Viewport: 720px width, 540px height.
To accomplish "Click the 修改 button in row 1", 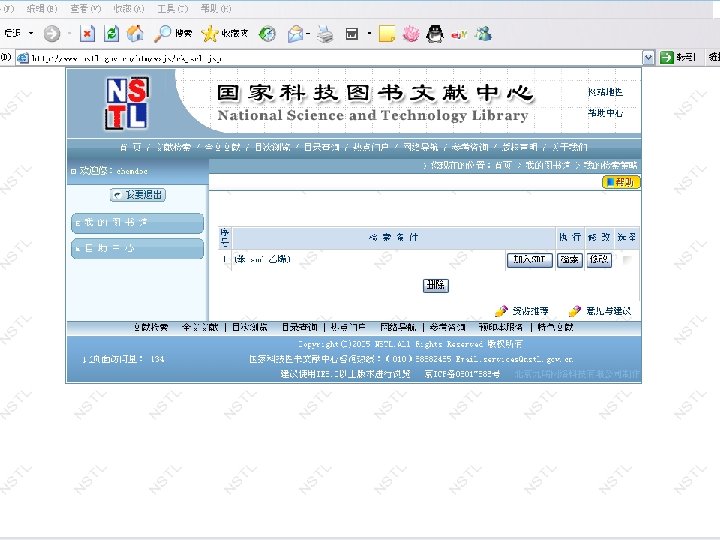I will (599, 260).
